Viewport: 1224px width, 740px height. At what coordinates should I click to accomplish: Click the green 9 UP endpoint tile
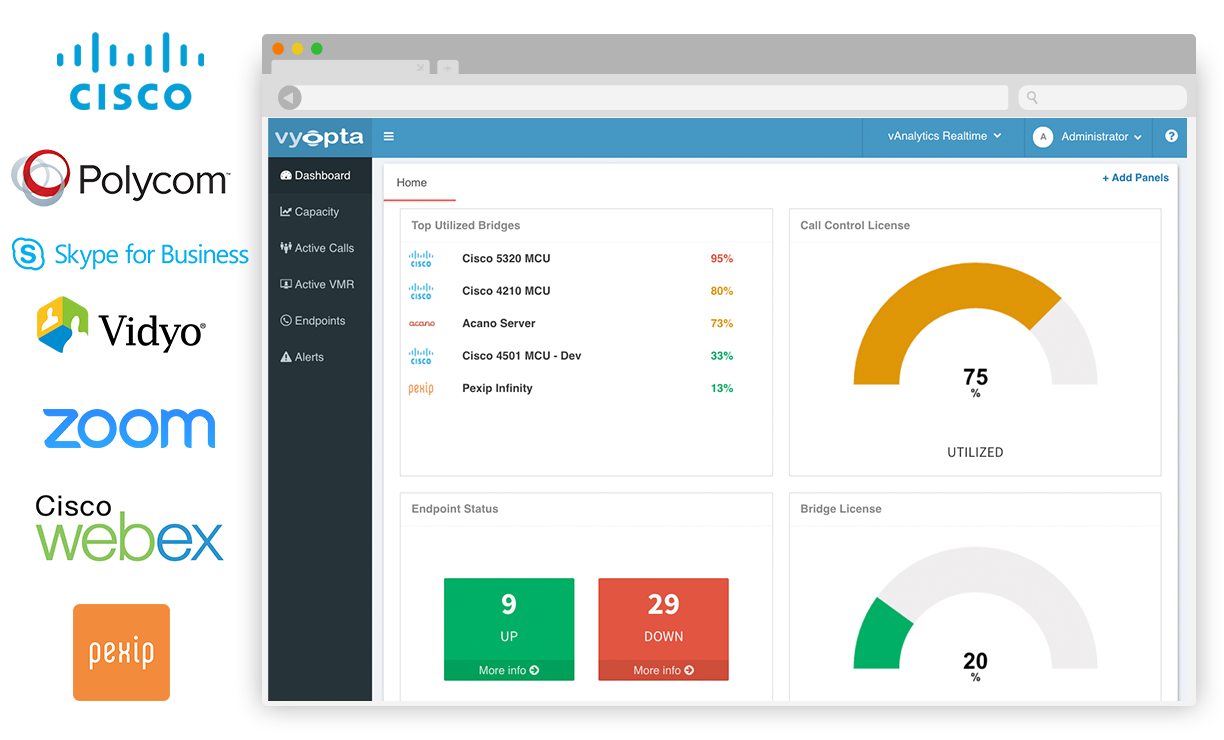pyautogui.click(x=509, y=629)
